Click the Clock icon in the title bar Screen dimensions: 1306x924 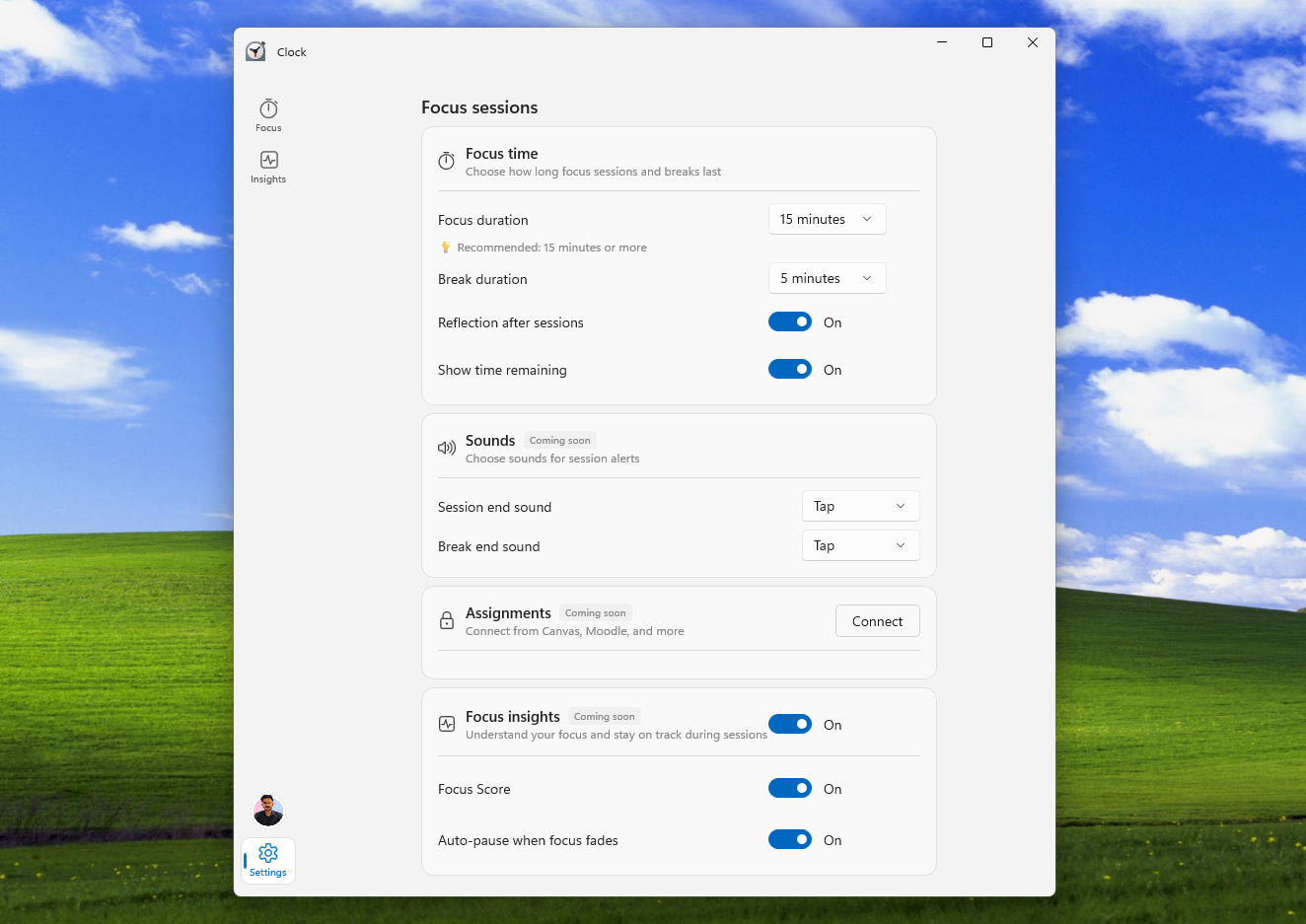click(x=255, y=50)
